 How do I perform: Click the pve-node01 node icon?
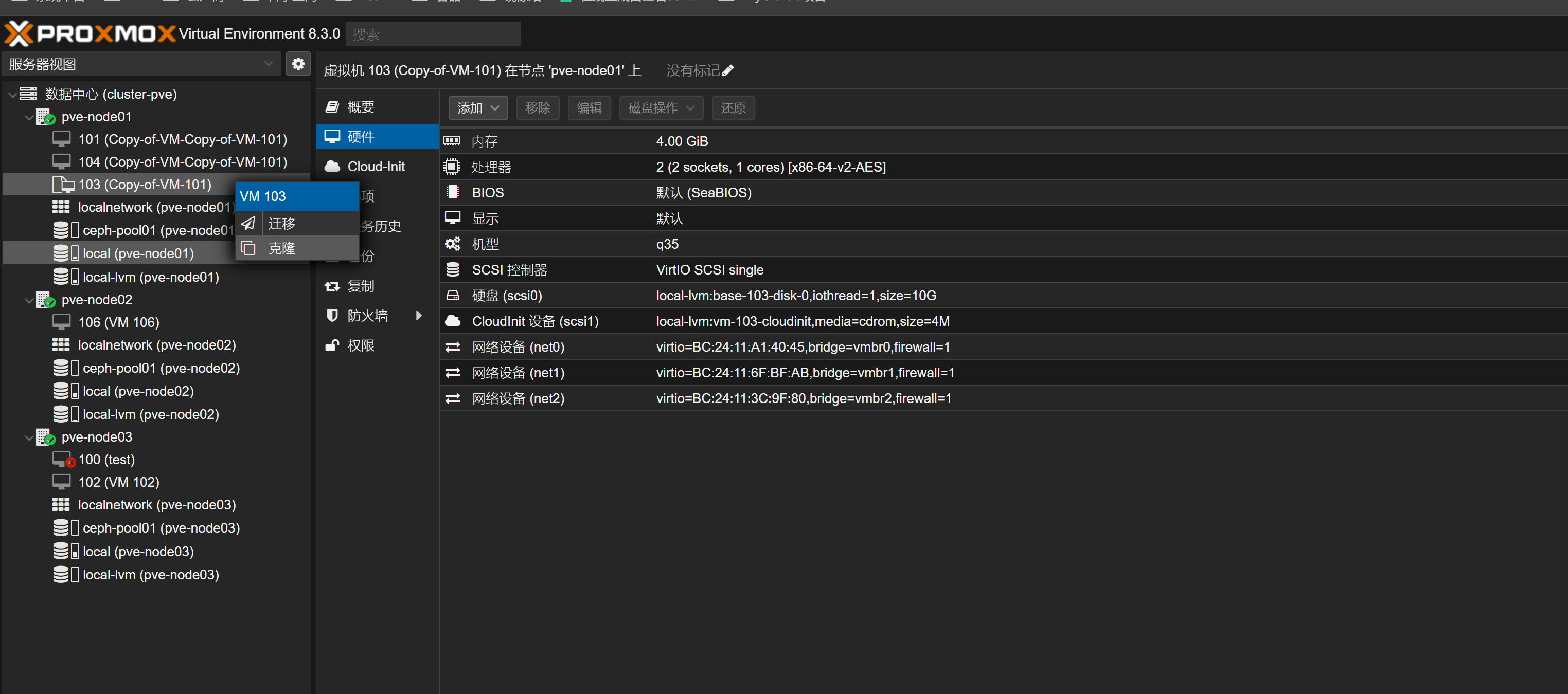pos(46,117)
